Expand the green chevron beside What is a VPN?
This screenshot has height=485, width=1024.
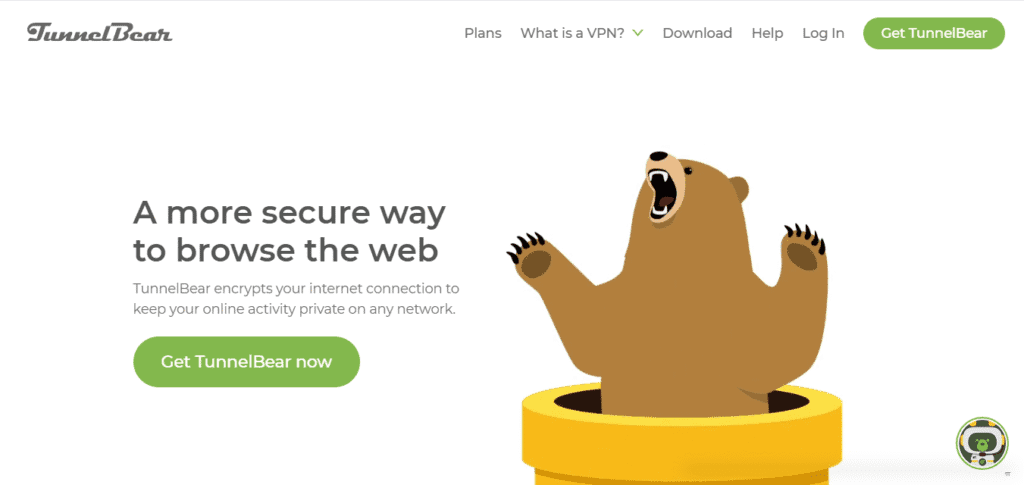[x=637, y=33]
